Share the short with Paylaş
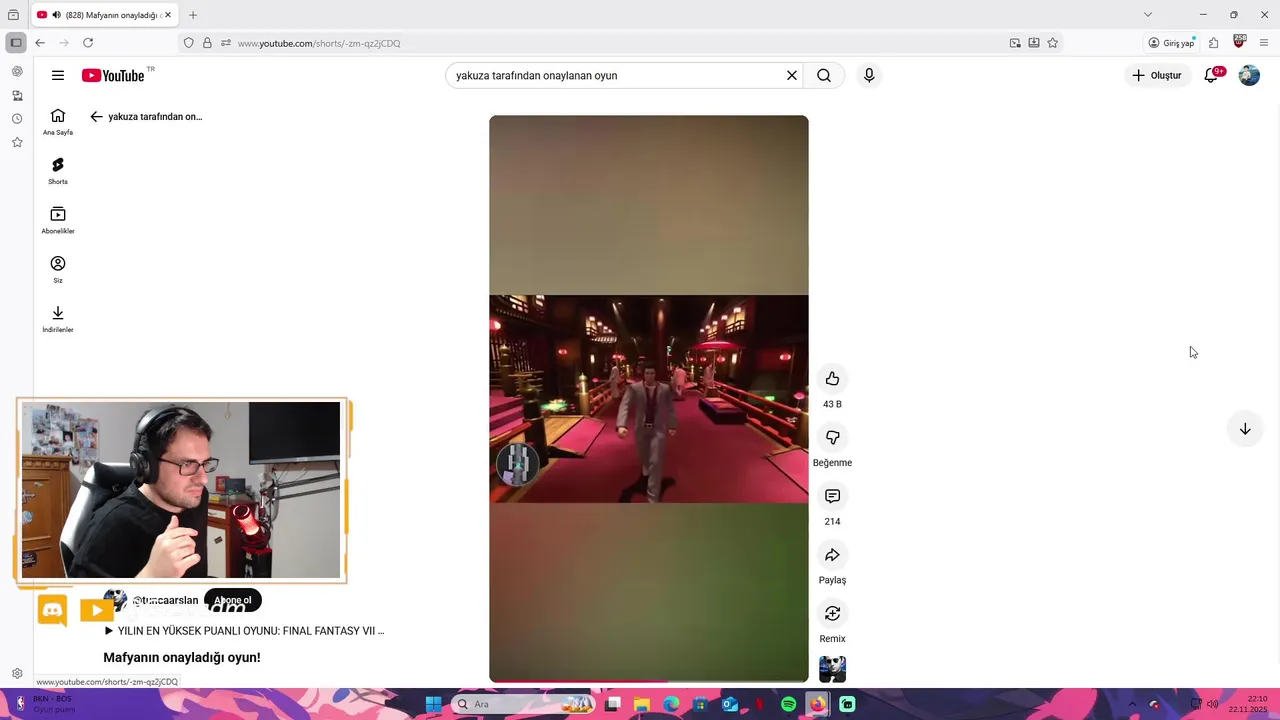The height and width of the screenshot is (720, 1280). pos(832,555)
